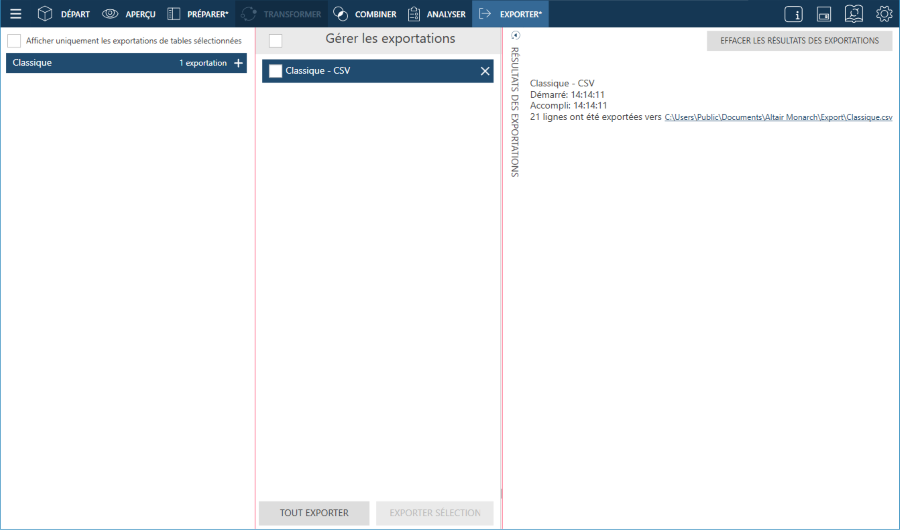This screenshot has height=531, width=900.
Task: Toggle the select-all exports checkbox
Action: coord(276,41)
